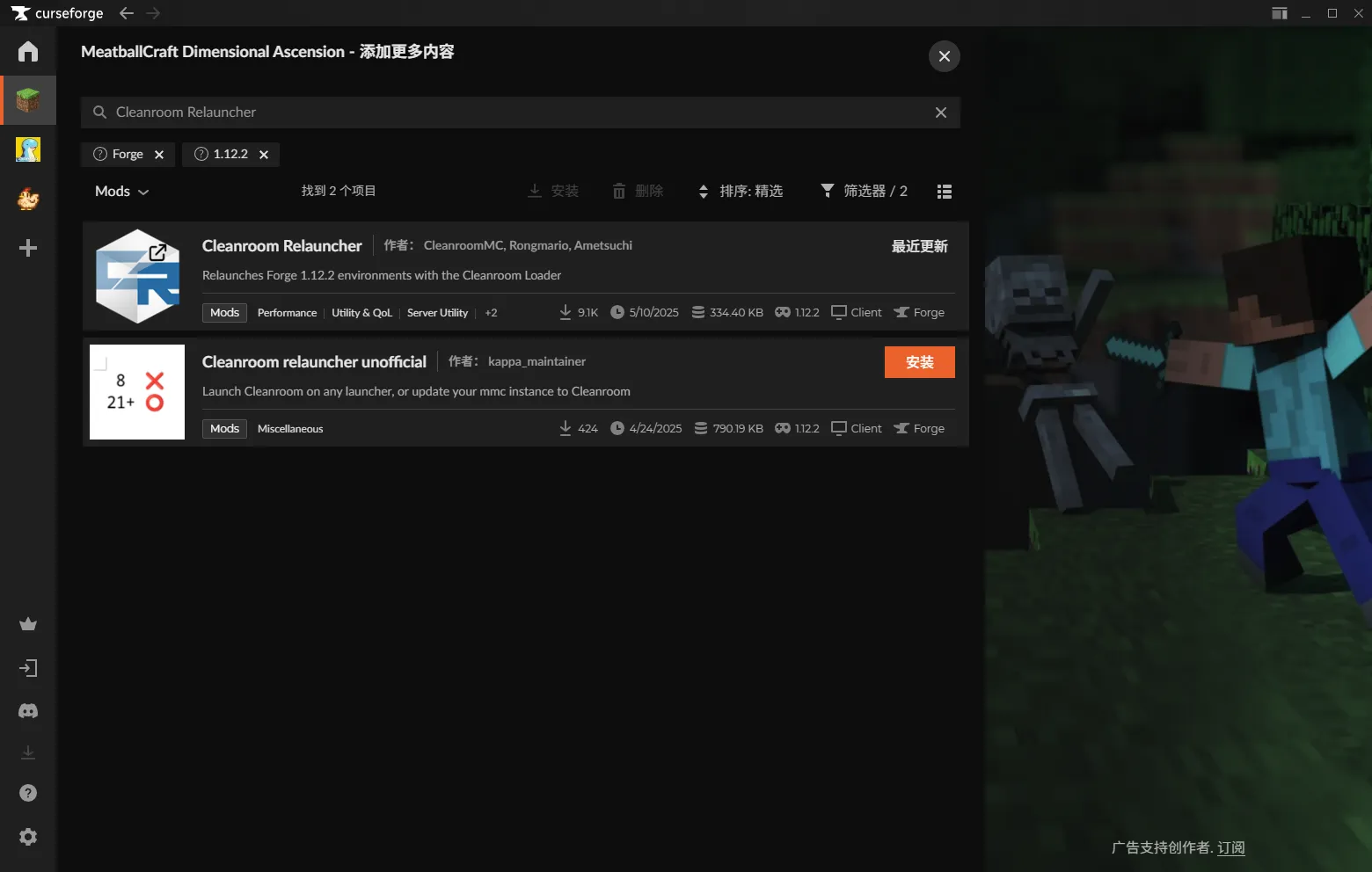Screen dimensions: 1372x872
Task: Click the help icon on 1.12.2 chip
Action: 201,154
